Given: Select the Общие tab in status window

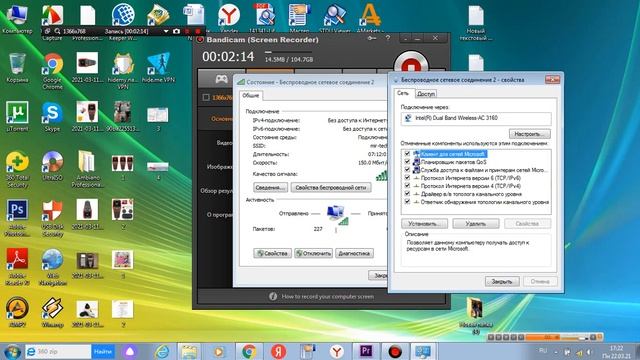Looking at the screenshot, I should pyautogui.click(x=251, y=96).
